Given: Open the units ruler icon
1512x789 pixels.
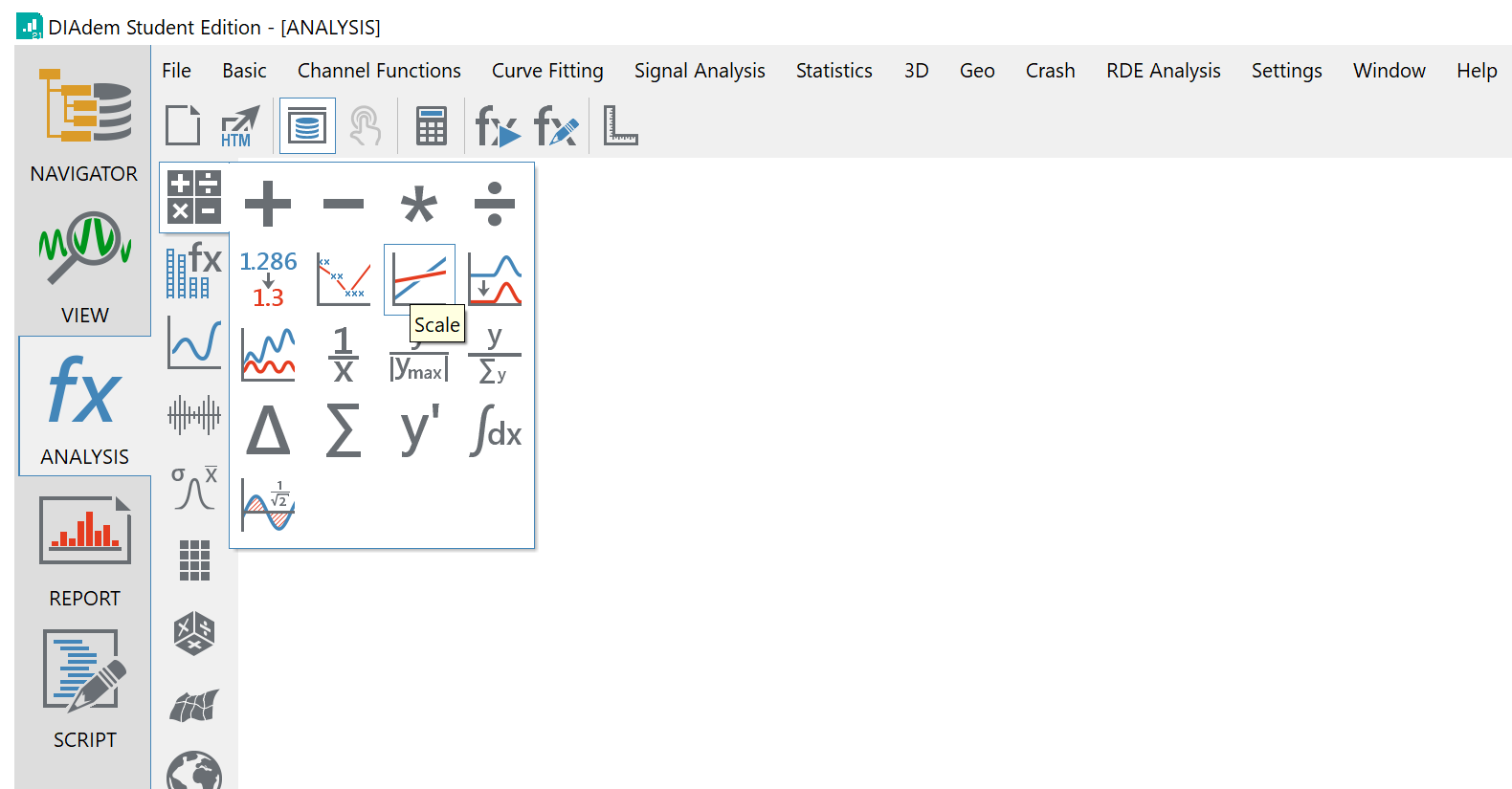Looking at the screenshot, I should pos(620,125).
